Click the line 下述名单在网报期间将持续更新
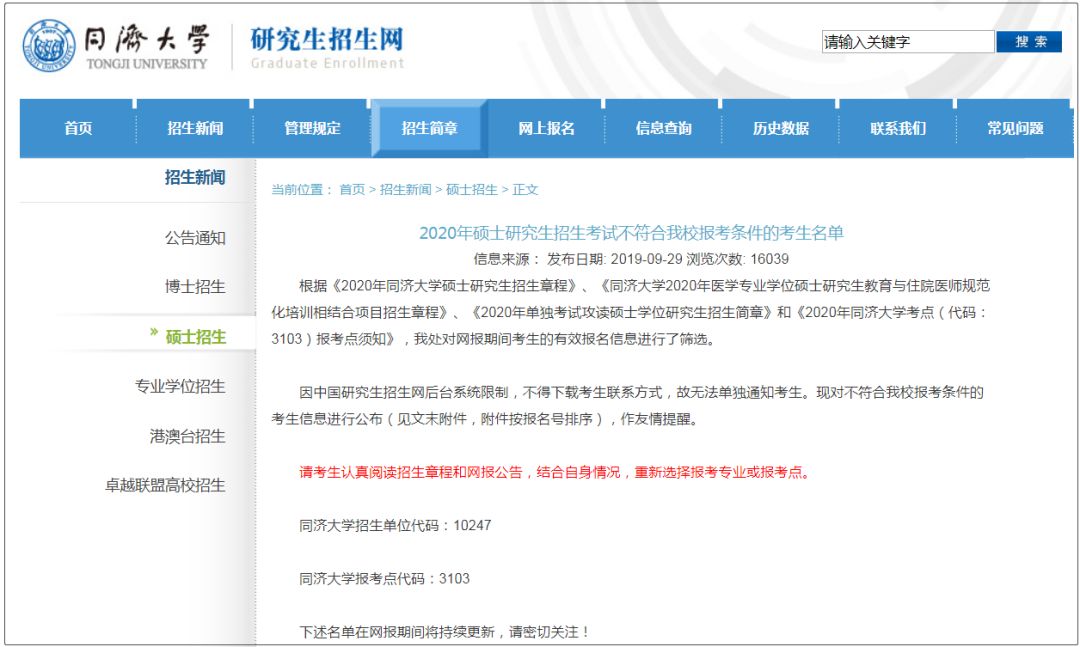Screen dimensions: 1080x647 [x=444, y=632]
